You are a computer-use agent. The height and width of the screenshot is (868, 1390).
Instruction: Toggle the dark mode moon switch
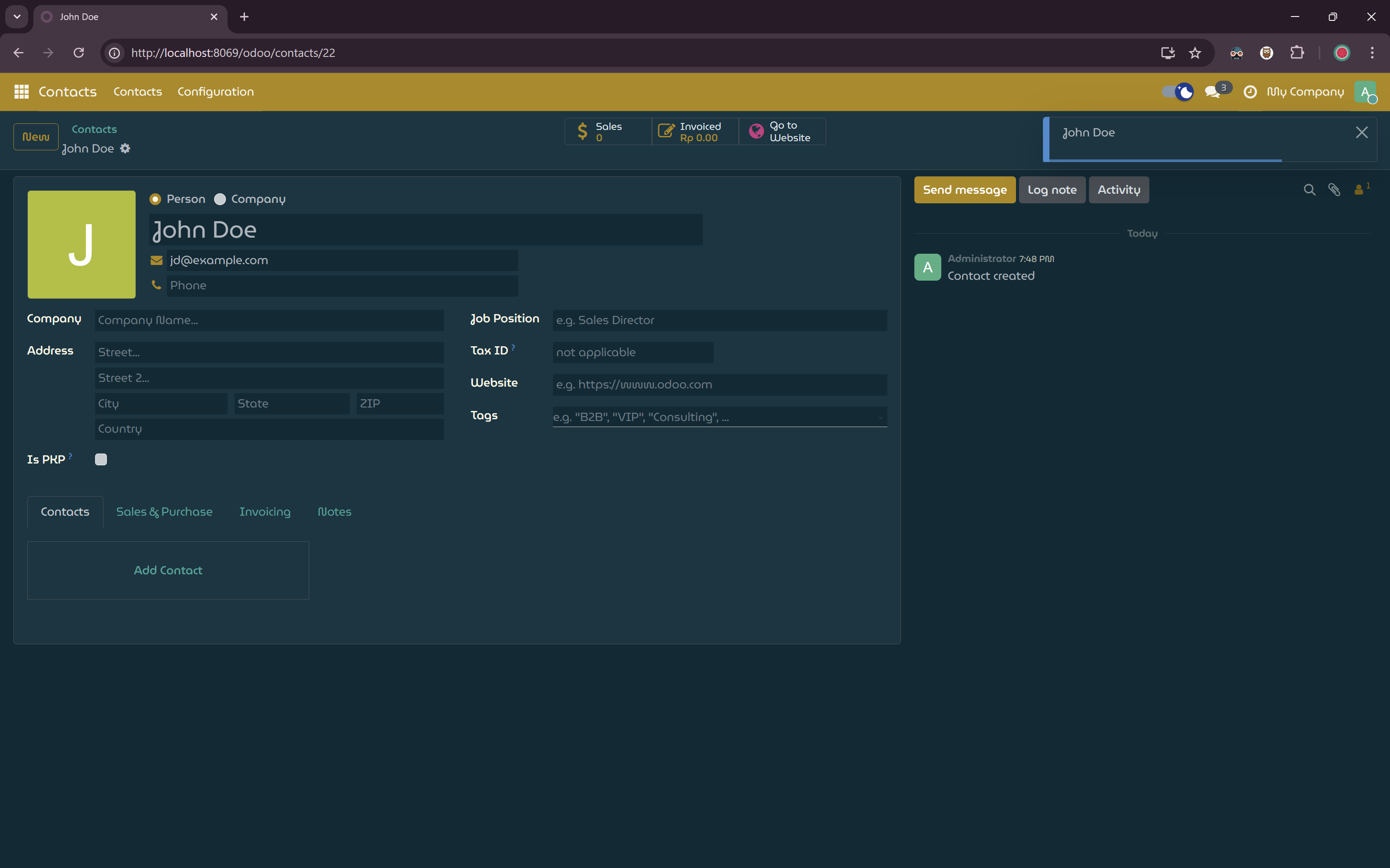click(x=1177, y=92)
